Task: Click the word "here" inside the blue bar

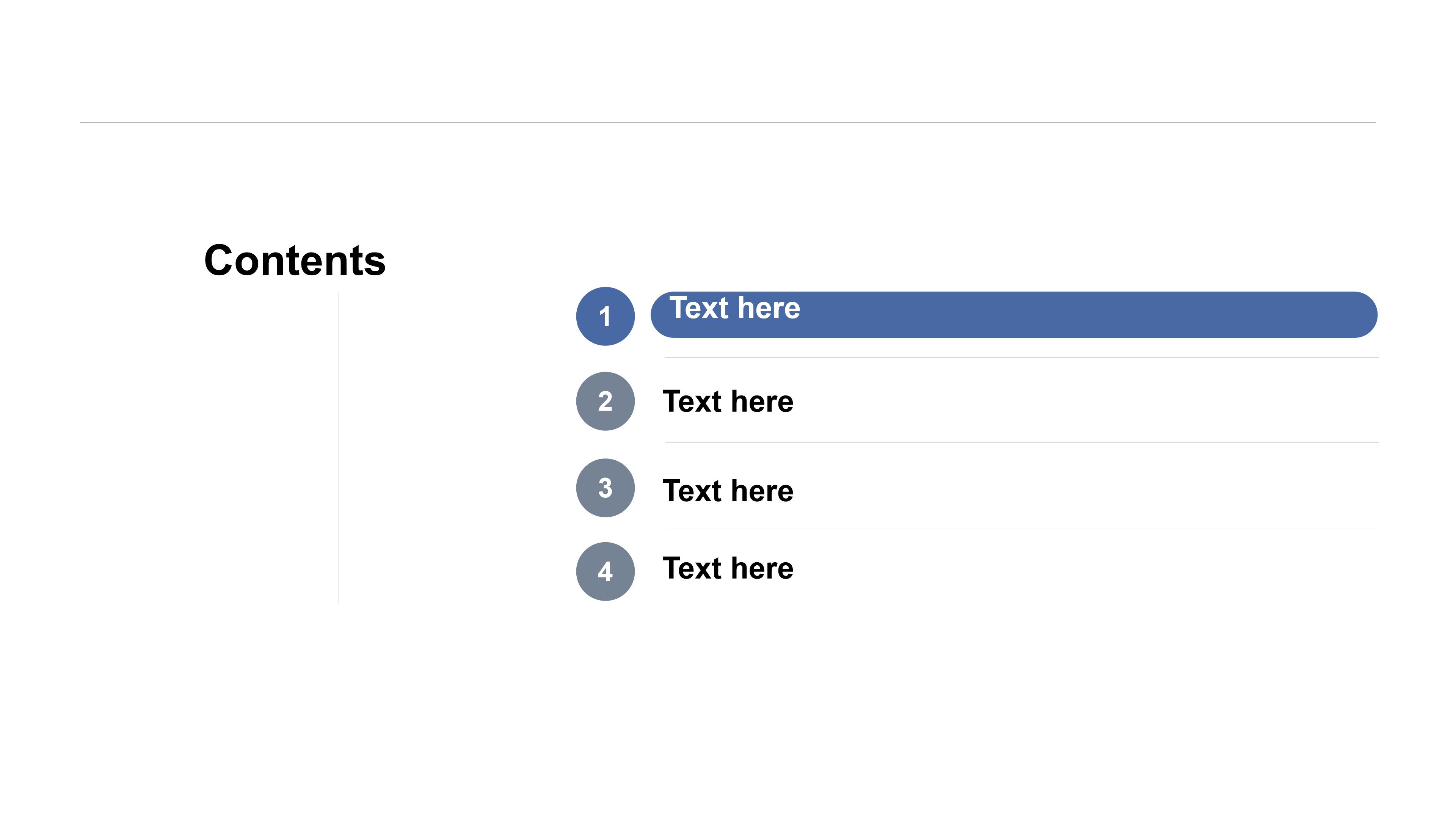Action: tap(769, 309)
